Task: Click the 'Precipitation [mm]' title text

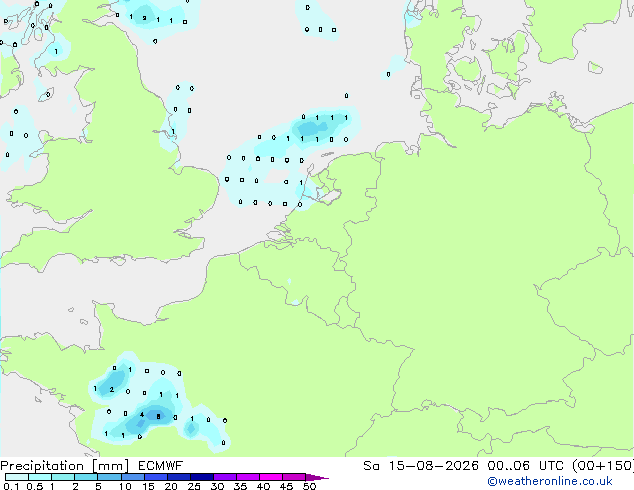Action: (64, 466)
